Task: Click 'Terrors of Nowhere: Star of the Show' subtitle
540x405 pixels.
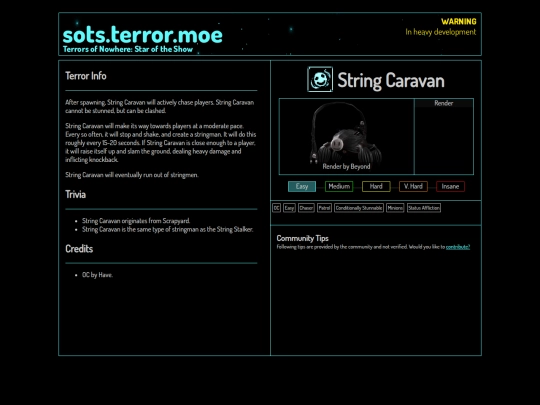Action: pos(128,49)
